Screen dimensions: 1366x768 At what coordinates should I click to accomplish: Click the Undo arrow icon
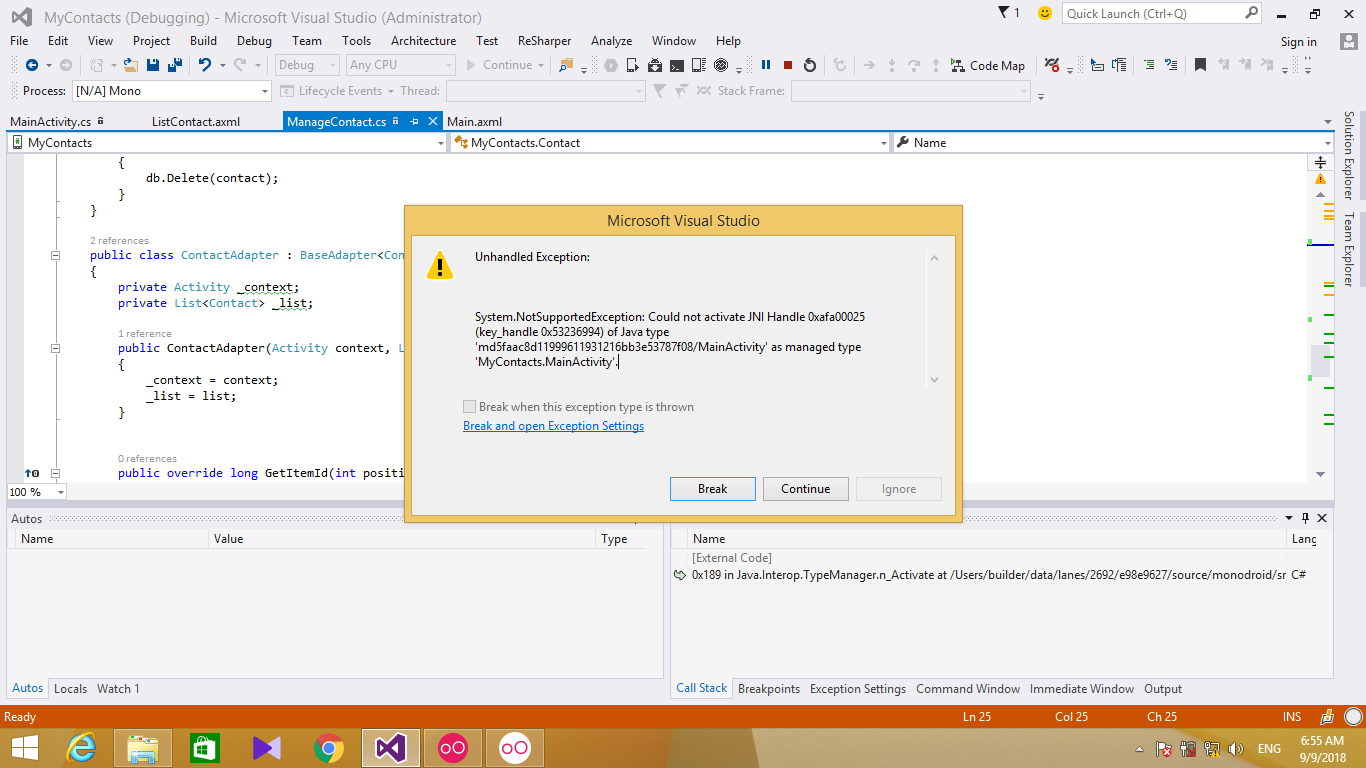204,65
